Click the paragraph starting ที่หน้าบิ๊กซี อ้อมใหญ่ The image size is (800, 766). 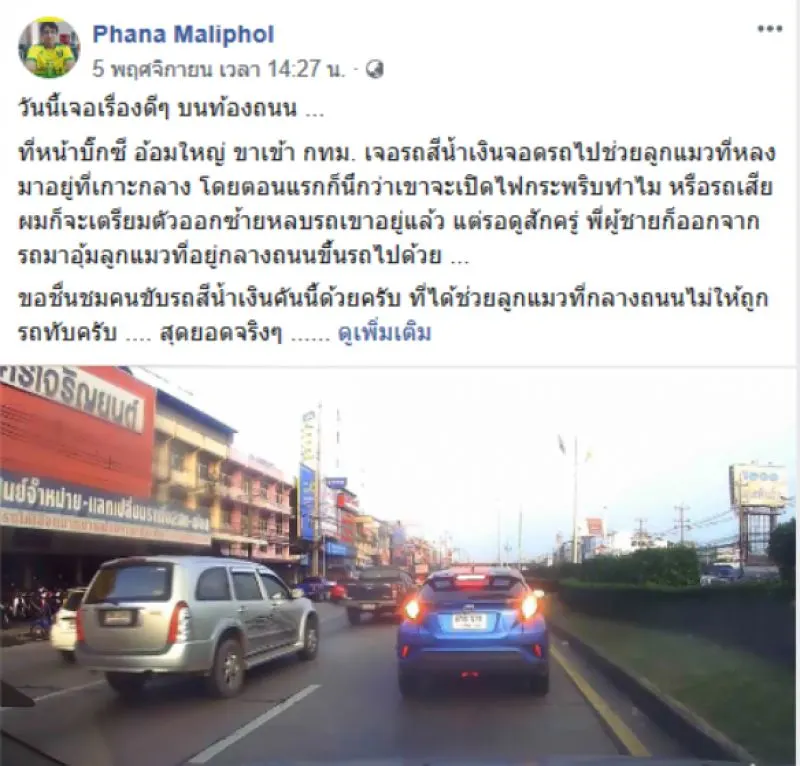click(x=396, y=204)
